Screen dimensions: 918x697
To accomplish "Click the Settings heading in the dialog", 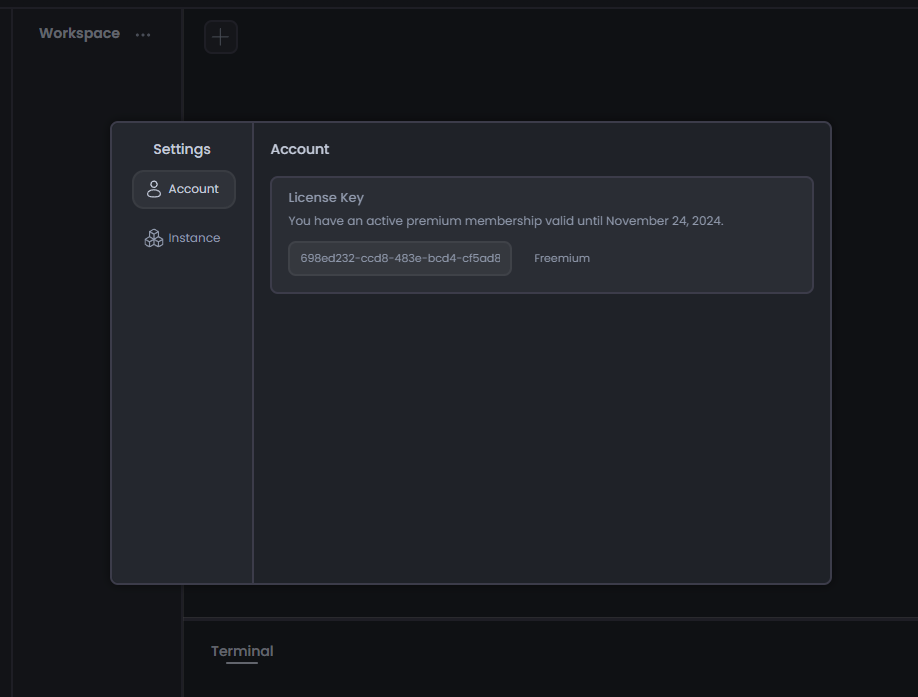I will click(182, 149).
